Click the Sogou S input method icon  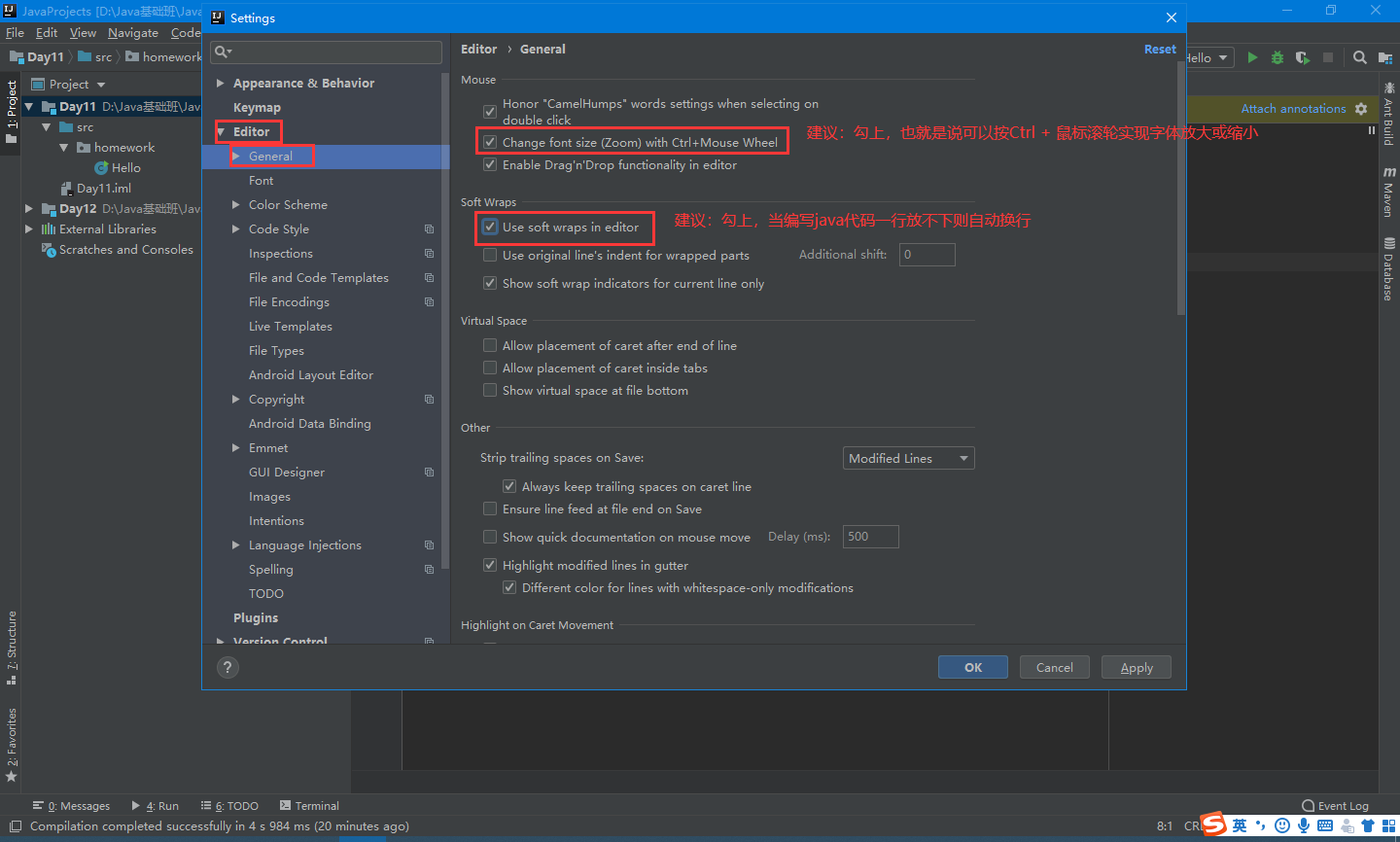pyautogui.click(x=1213, y=824)
